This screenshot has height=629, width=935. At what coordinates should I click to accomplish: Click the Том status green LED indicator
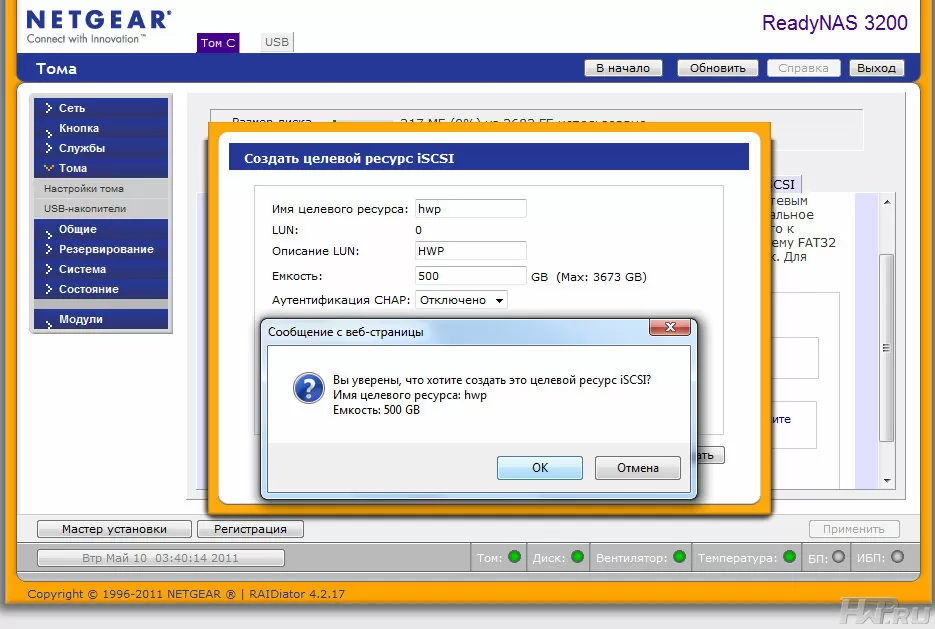(x=514, y=557)
